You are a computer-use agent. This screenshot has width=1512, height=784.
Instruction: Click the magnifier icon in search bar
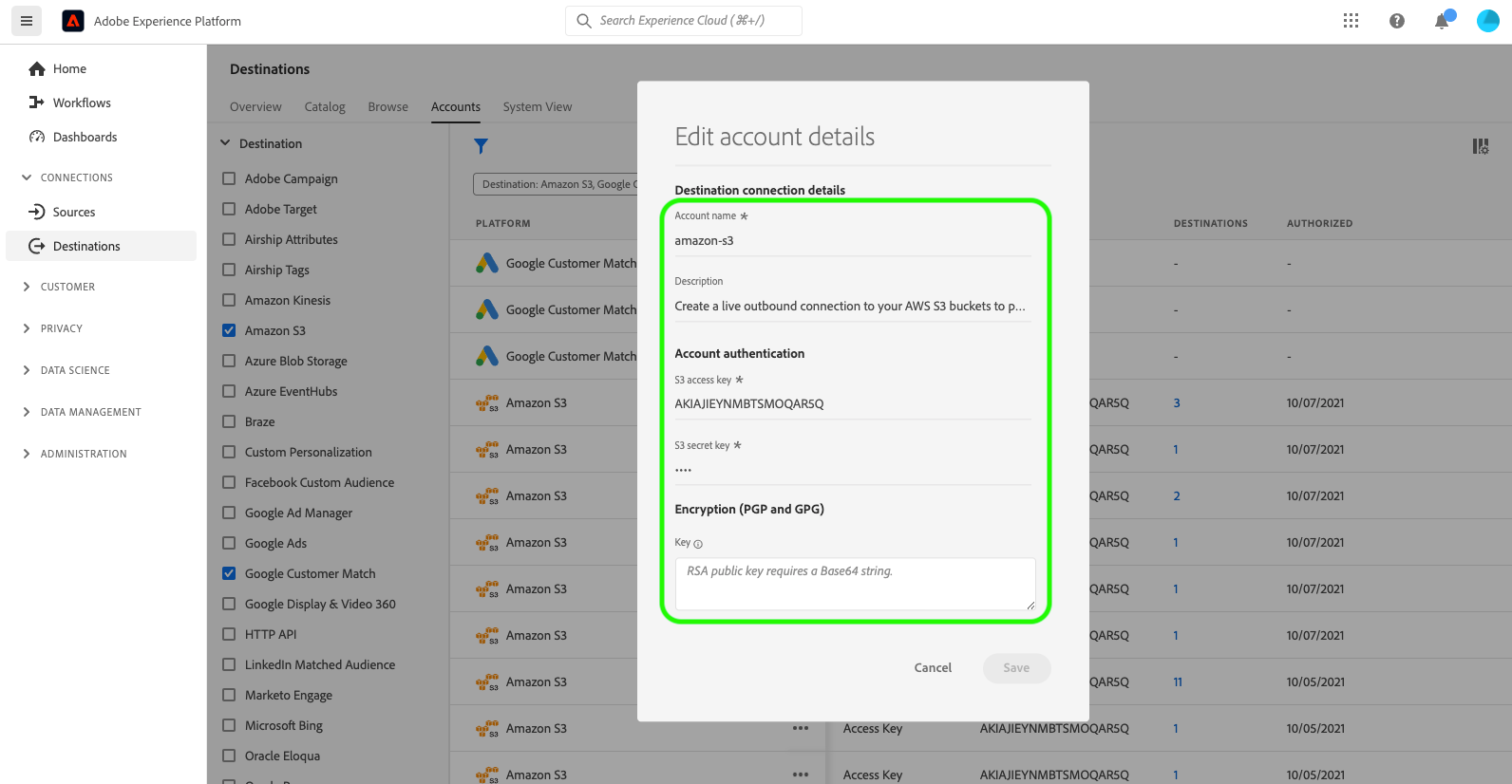584,21
